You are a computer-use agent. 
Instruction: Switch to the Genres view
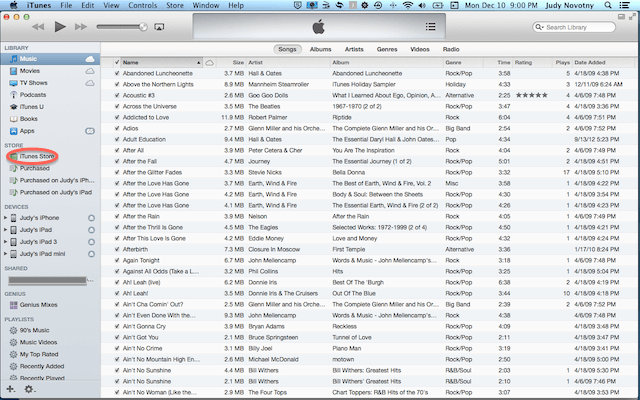[387, 49]
